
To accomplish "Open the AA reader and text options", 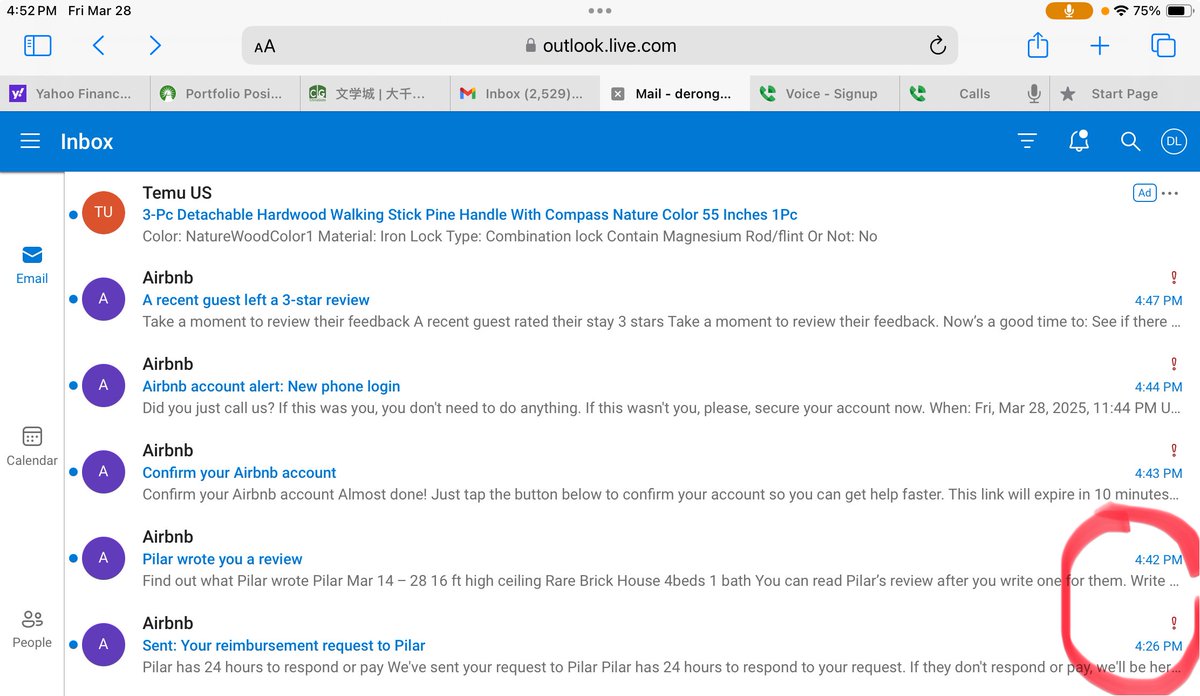I will point(264,46).
